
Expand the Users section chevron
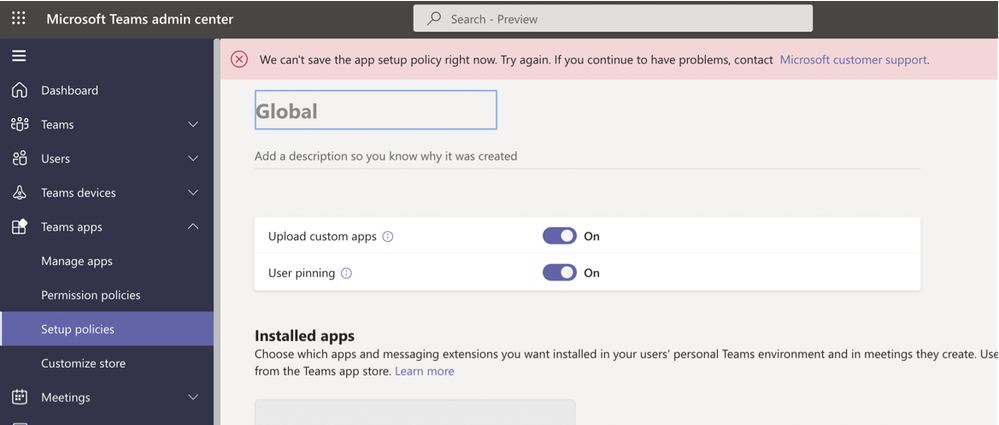point(193,158)
